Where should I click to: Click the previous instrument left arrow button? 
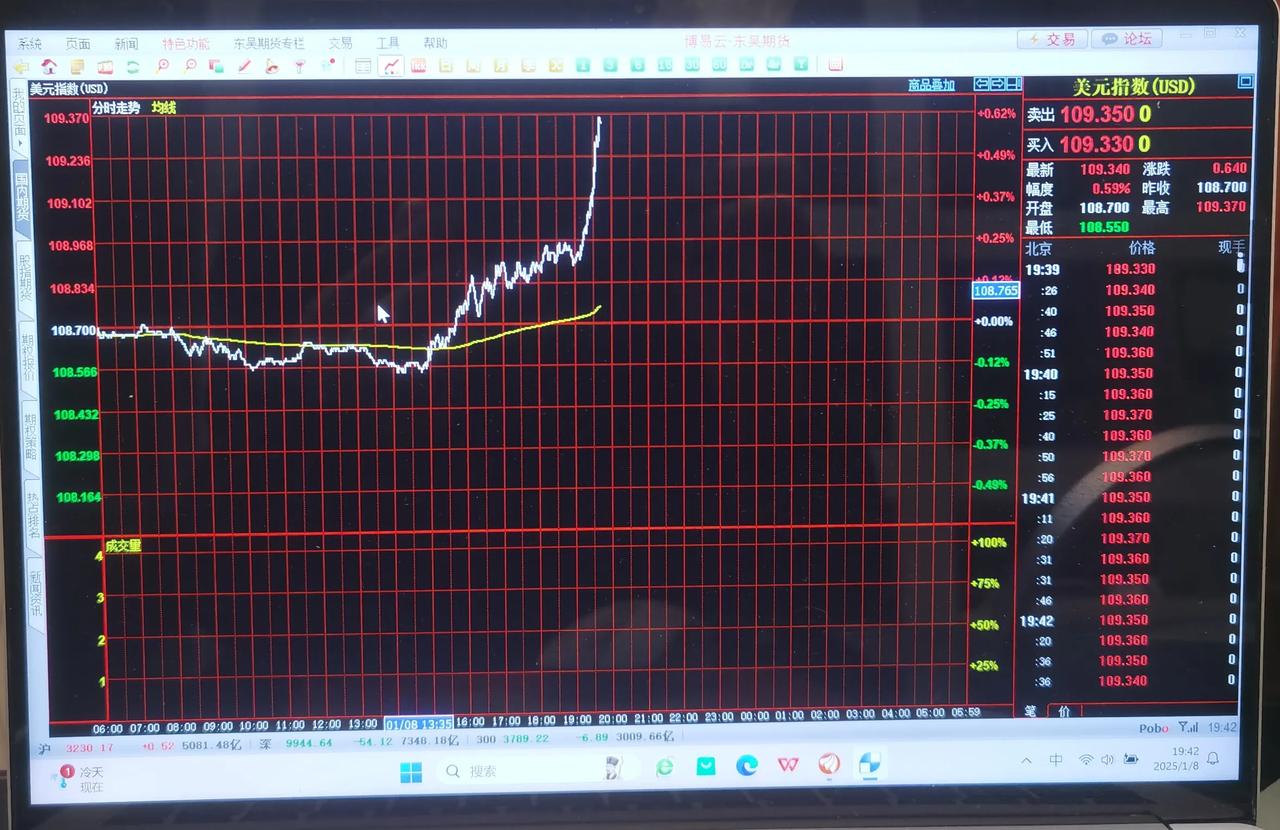[x=982, y=84]
